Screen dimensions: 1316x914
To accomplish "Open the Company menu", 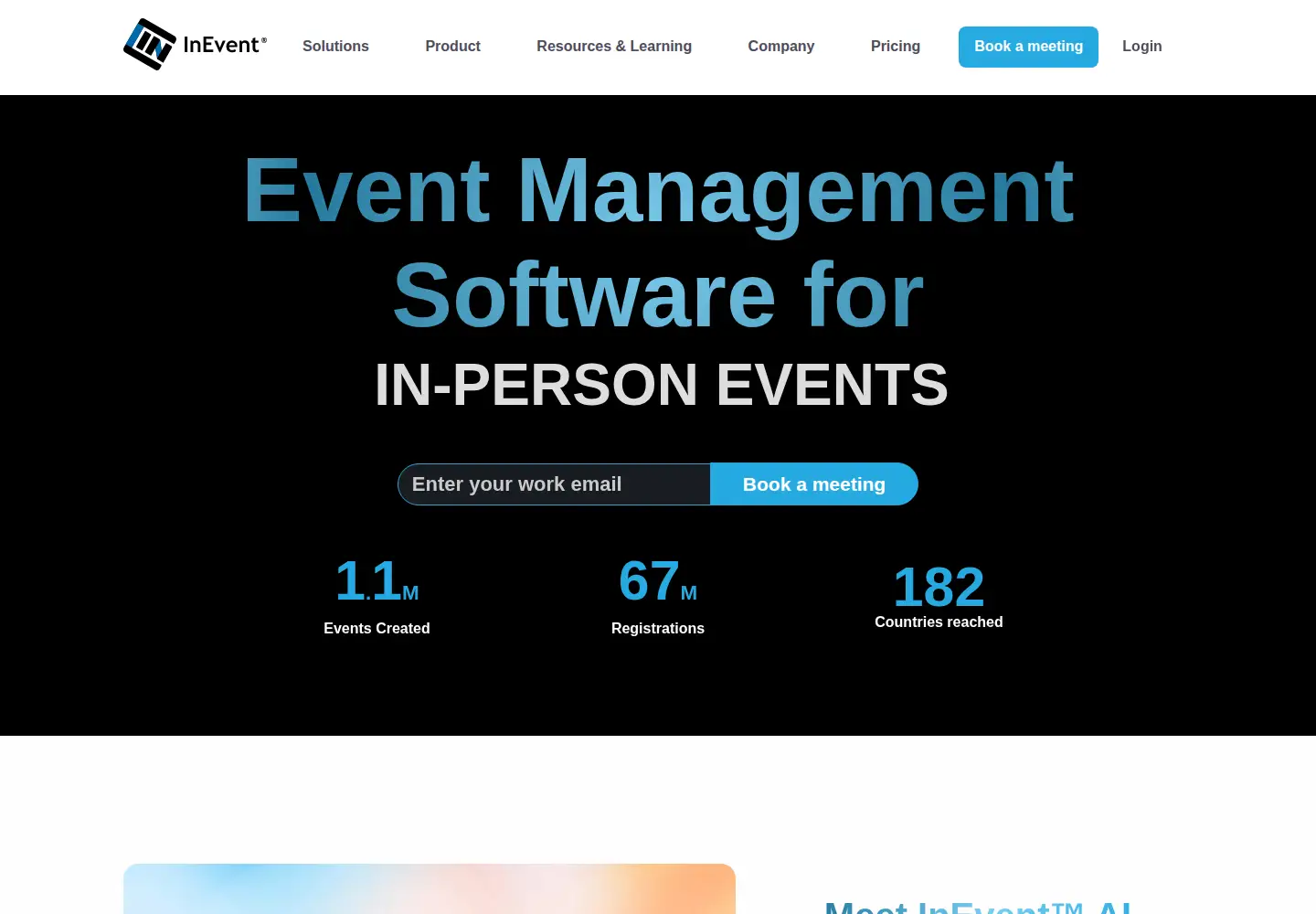I will pos(780,47).
